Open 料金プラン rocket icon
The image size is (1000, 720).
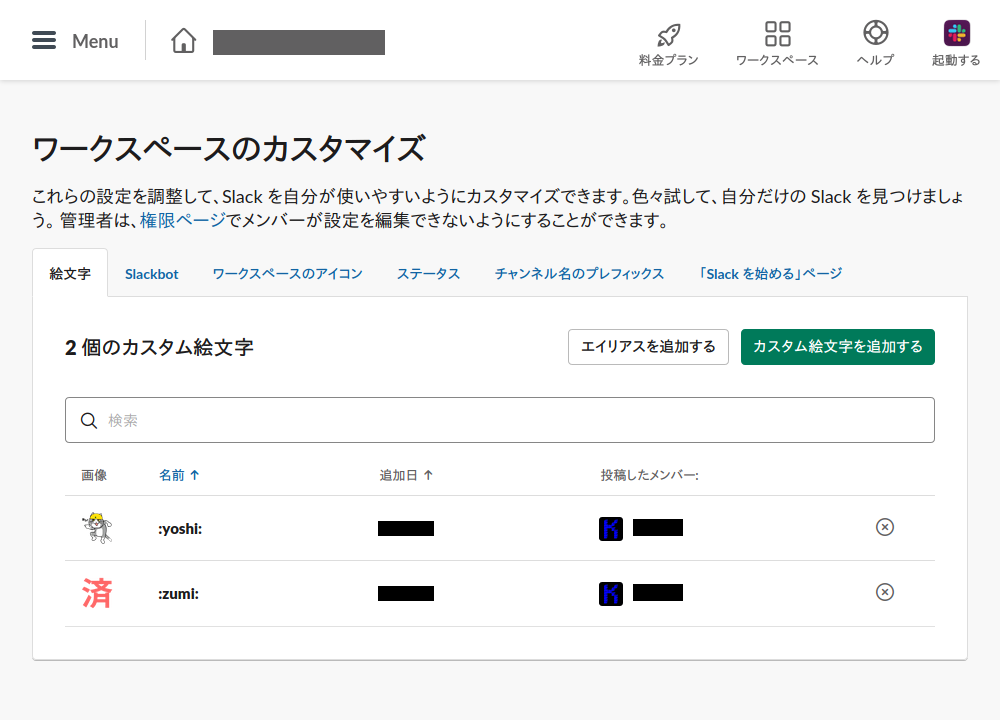[x=668, y=34]
